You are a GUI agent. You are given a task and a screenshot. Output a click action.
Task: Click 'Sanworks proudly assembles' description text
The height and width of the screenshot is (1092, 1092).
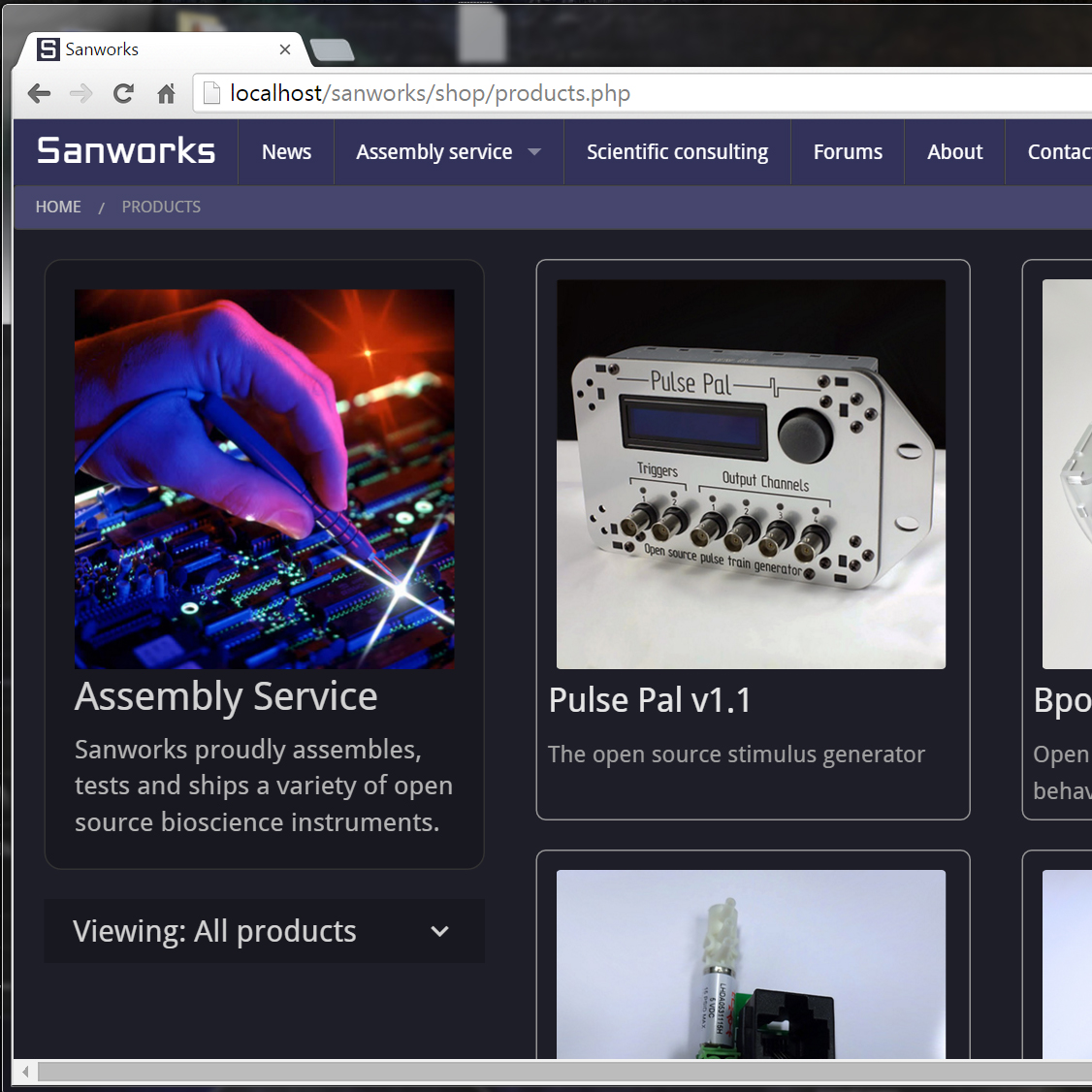tap(264, 786)
